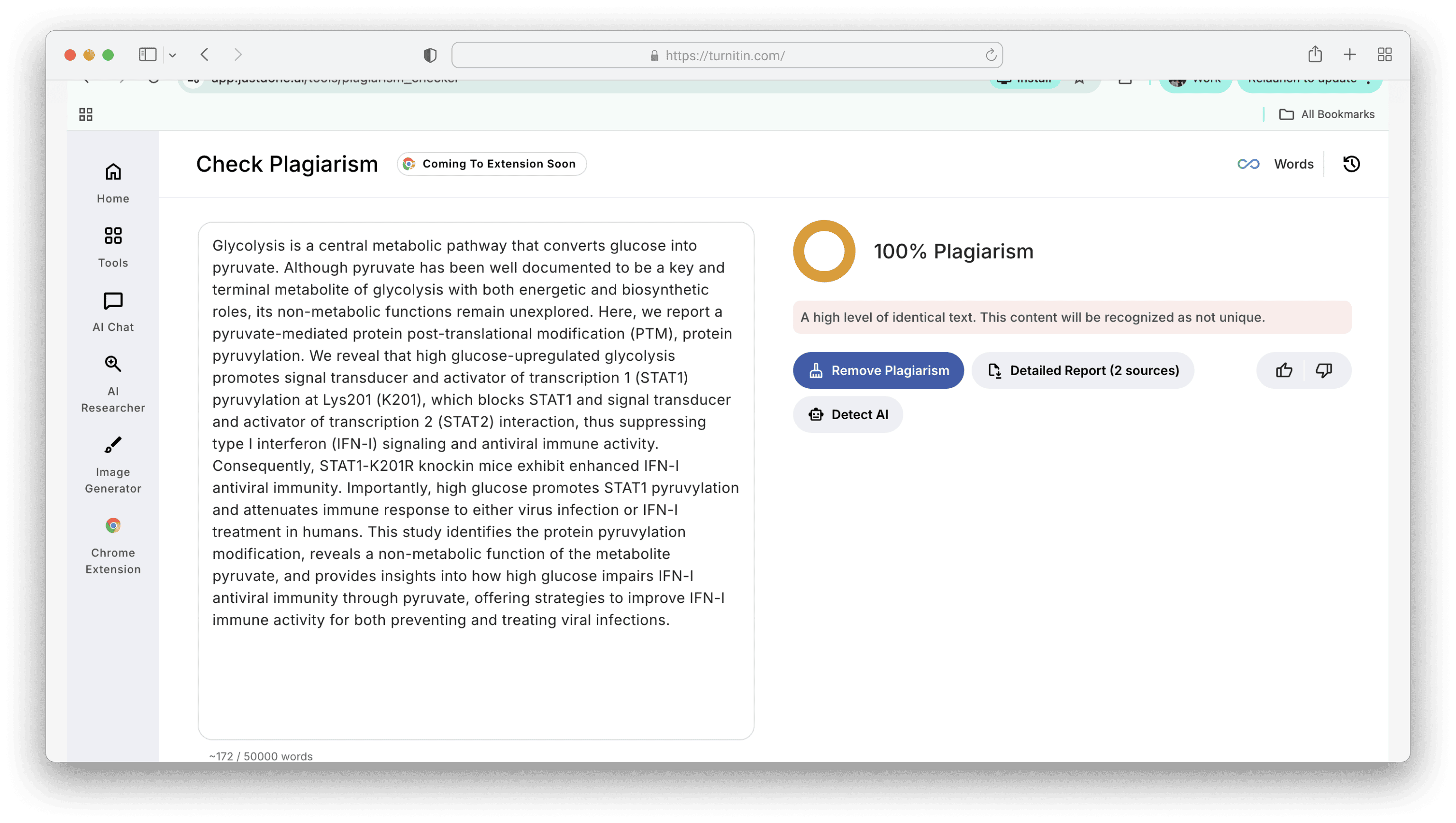
Task: Open the Image Generator tool
Action: tap(113, 465)
